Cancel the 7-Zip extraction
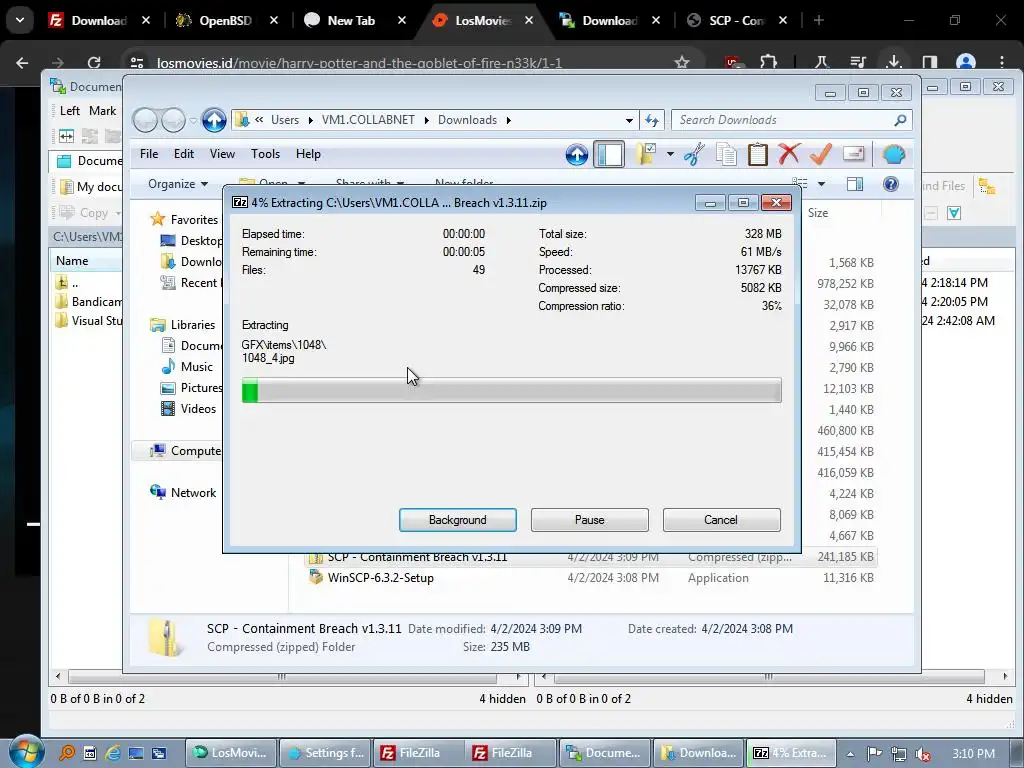This screenshot has height=768, width=1024. (x=721, y=520)
